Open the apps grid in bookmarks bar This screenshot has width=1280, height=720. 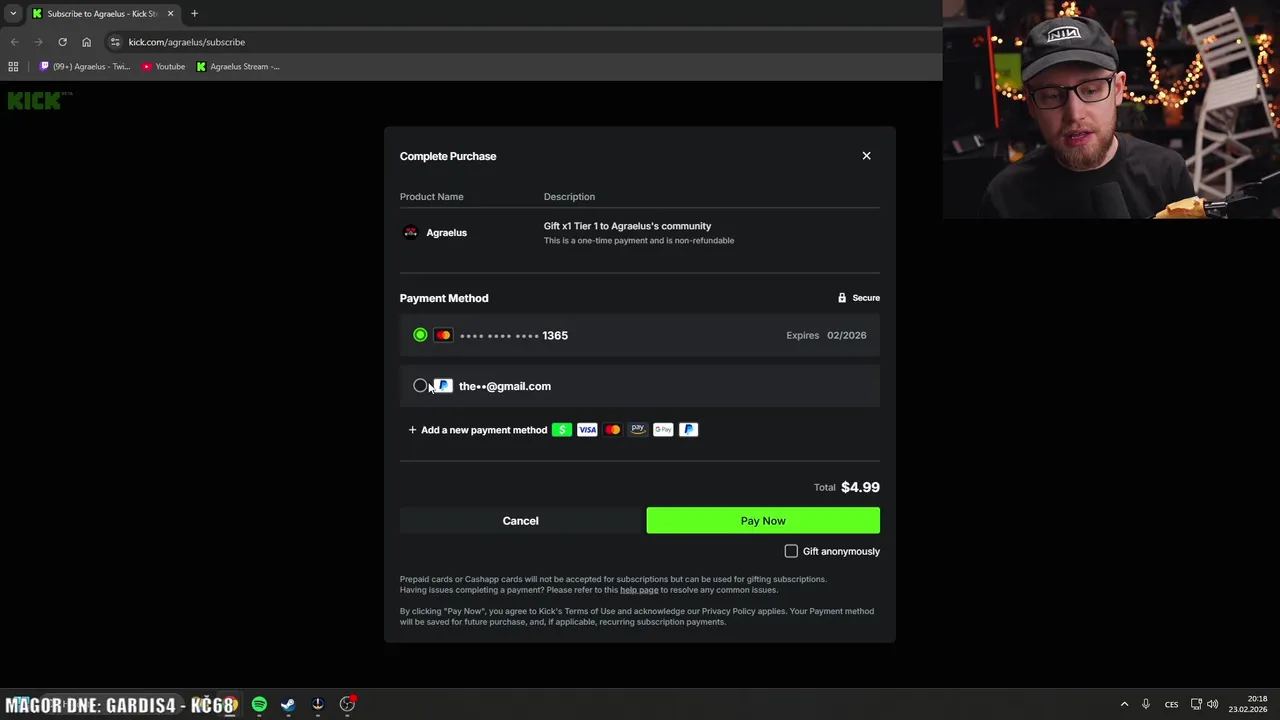13,67
